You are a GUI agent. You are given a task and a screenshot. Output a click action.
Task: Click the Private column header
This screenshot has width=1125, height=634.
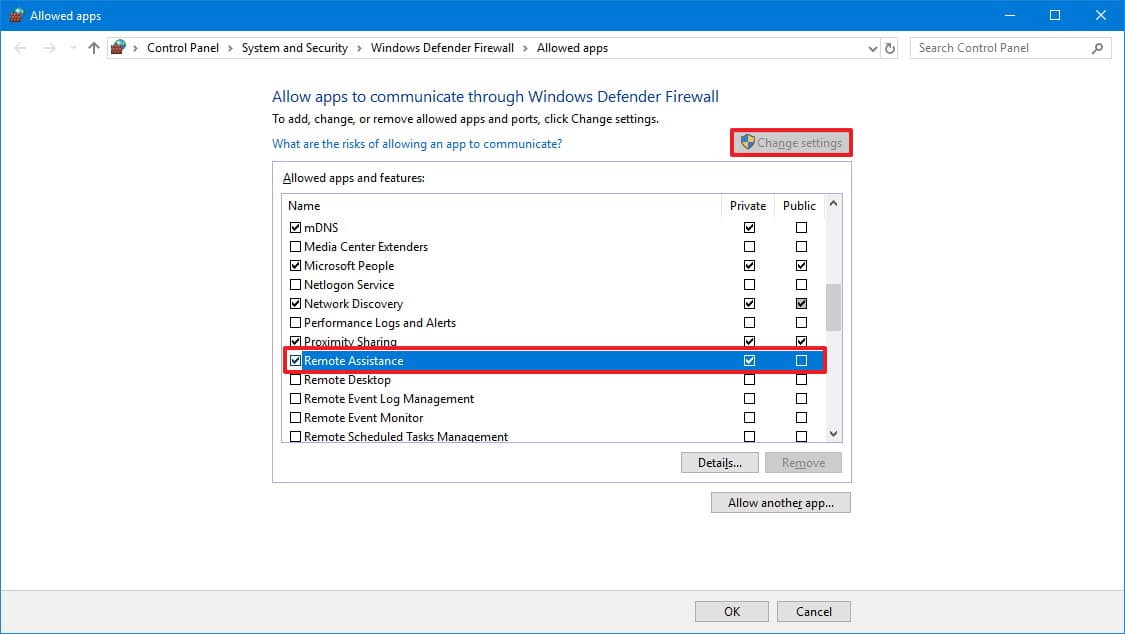point(748,206)
